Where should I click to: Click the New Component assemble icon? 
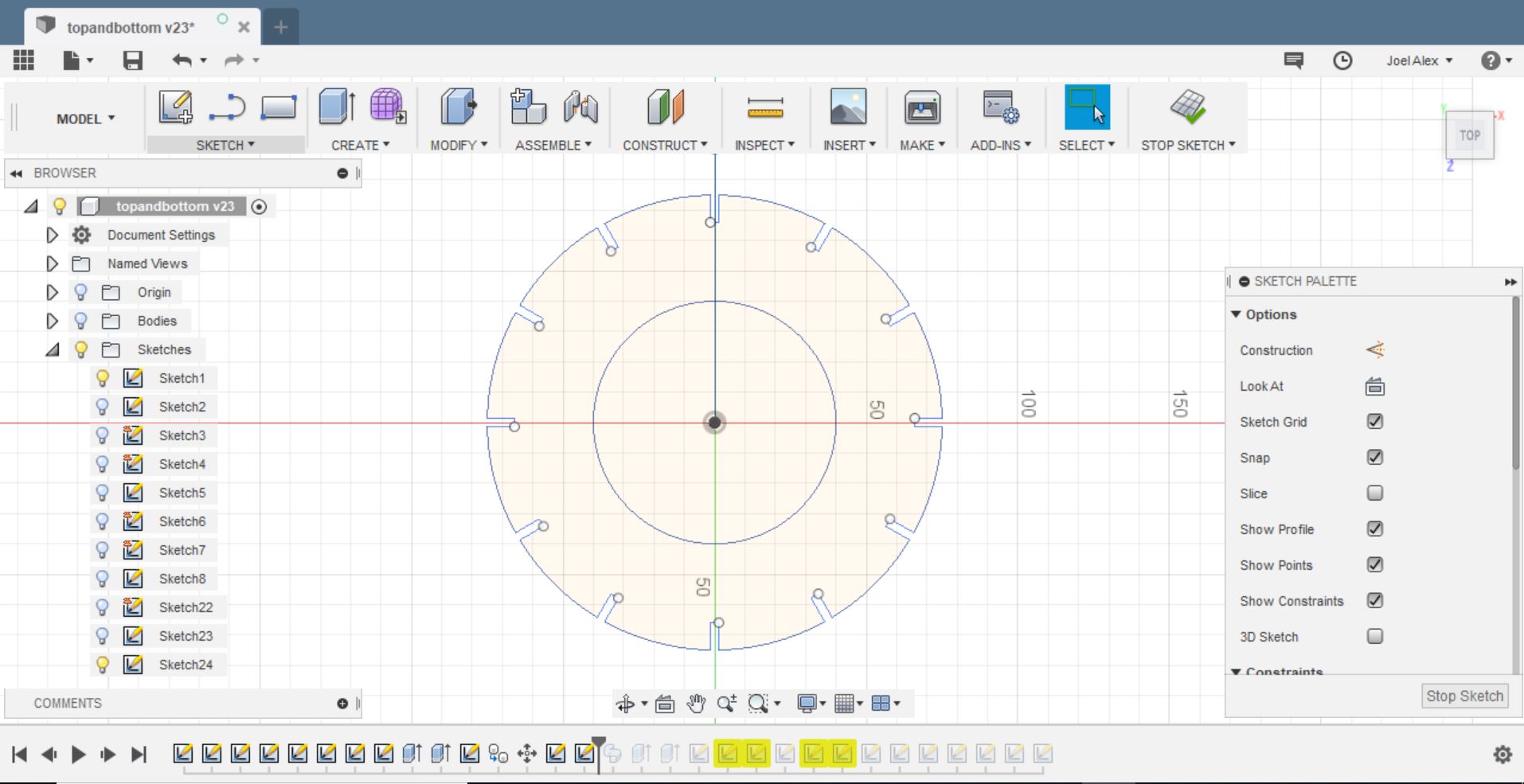coord(527,107)
